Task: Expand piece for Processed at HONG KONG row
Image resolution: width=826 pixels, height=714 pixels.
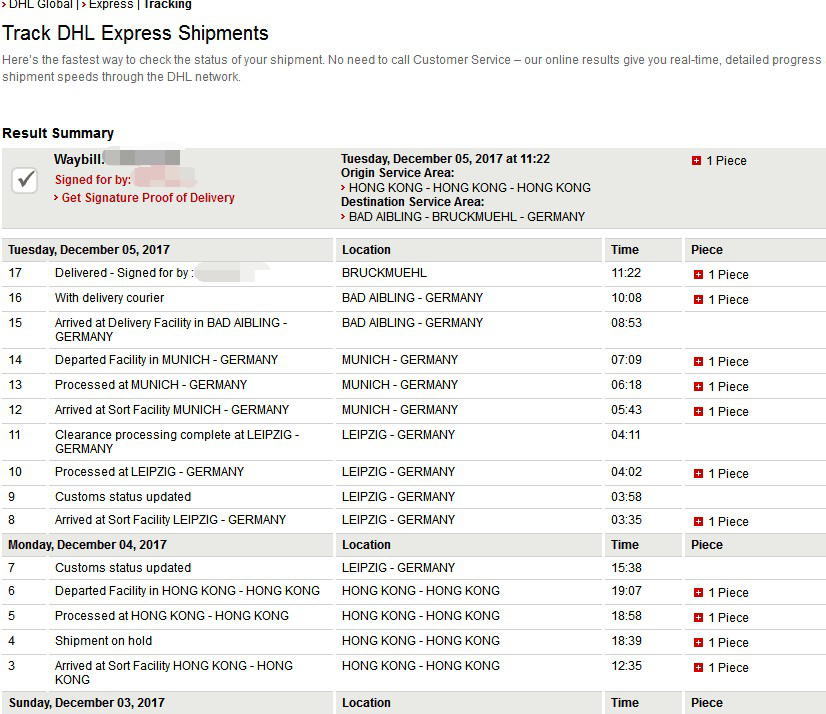Action: (x=698, y=617)
